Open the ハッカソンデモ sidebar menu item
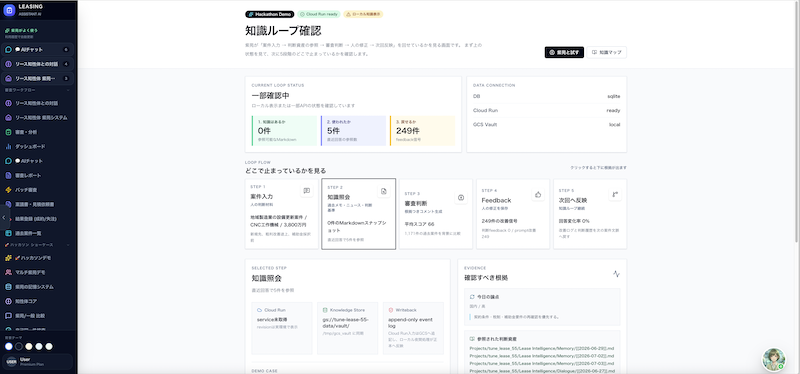Image resolution: width=800 pixels, height=374 pixels. (39, 258)
